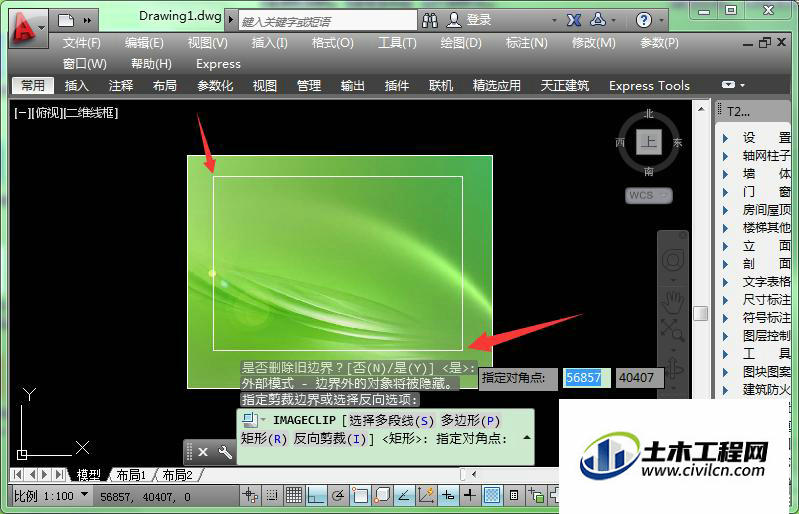Toggle Infer Constraints in the status bar
Image resolution: width=799 pixels, height=514 pixels.
pos(250,495)
